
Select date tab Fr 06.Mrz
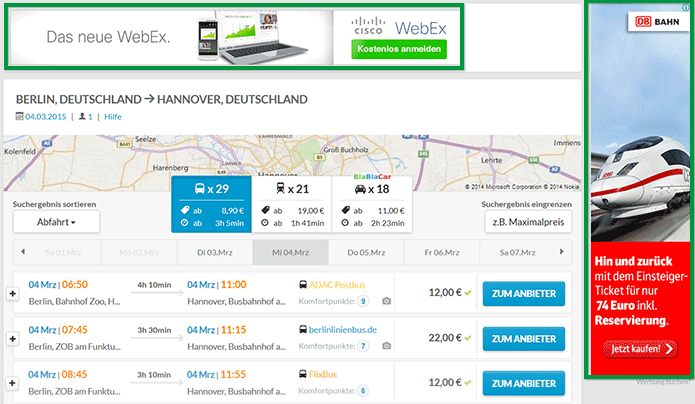point(442,252)
